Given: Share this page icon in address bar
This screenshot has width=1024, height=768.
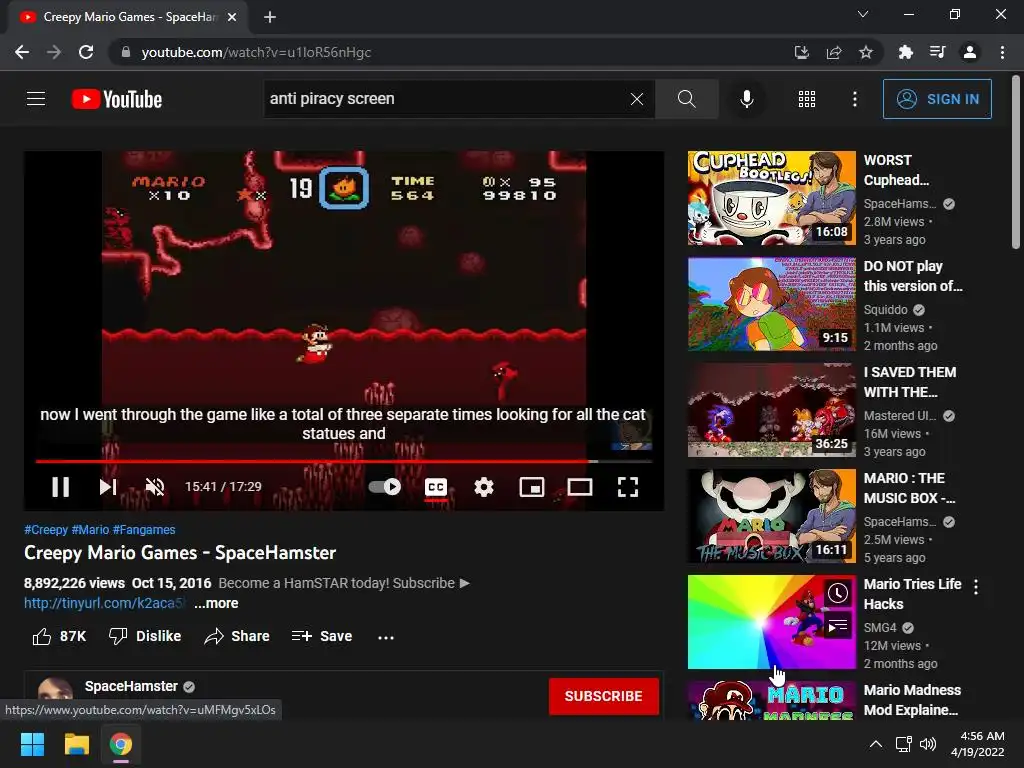Looking at the screenshot, I should [x=834, y=52].
